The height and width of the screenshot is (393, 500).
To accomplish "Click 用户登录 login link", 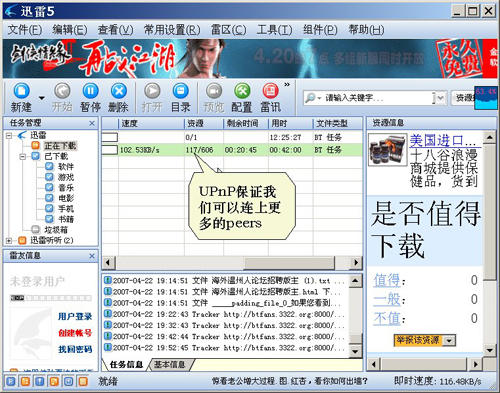I will coord(75,316).
